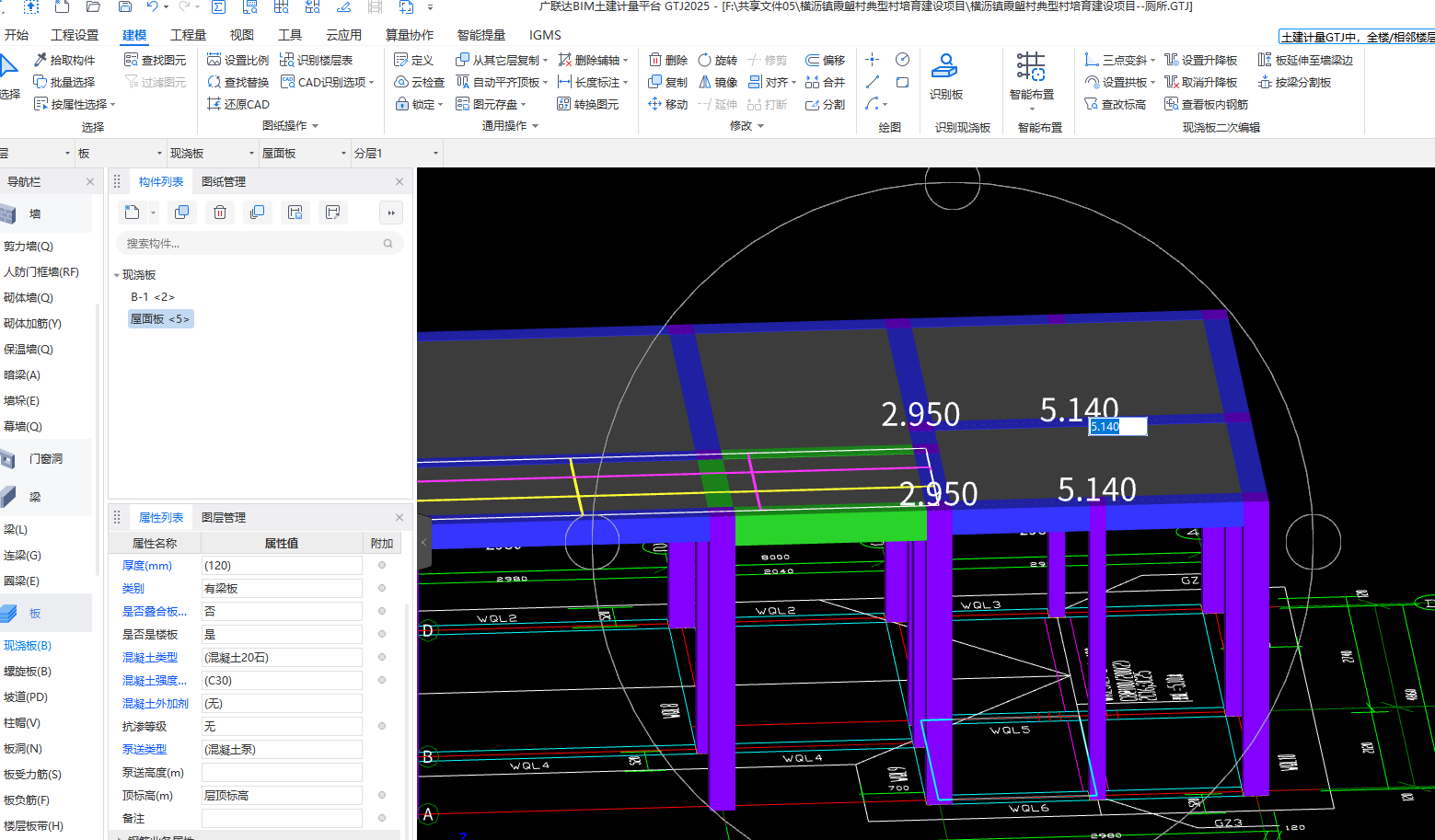Viewport: 1435px width, 840px height.
Task: Click the save icon in quick access bar
Action: coord(125,7)
